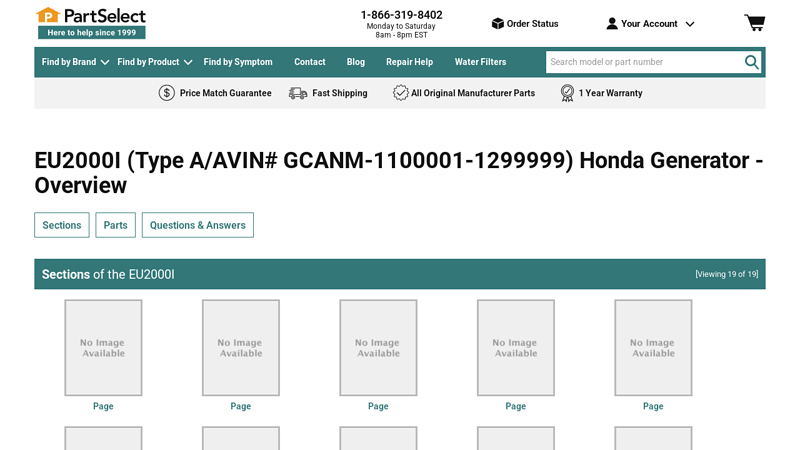
Task: Click the search magnifier icon
Action: (751, 62)
